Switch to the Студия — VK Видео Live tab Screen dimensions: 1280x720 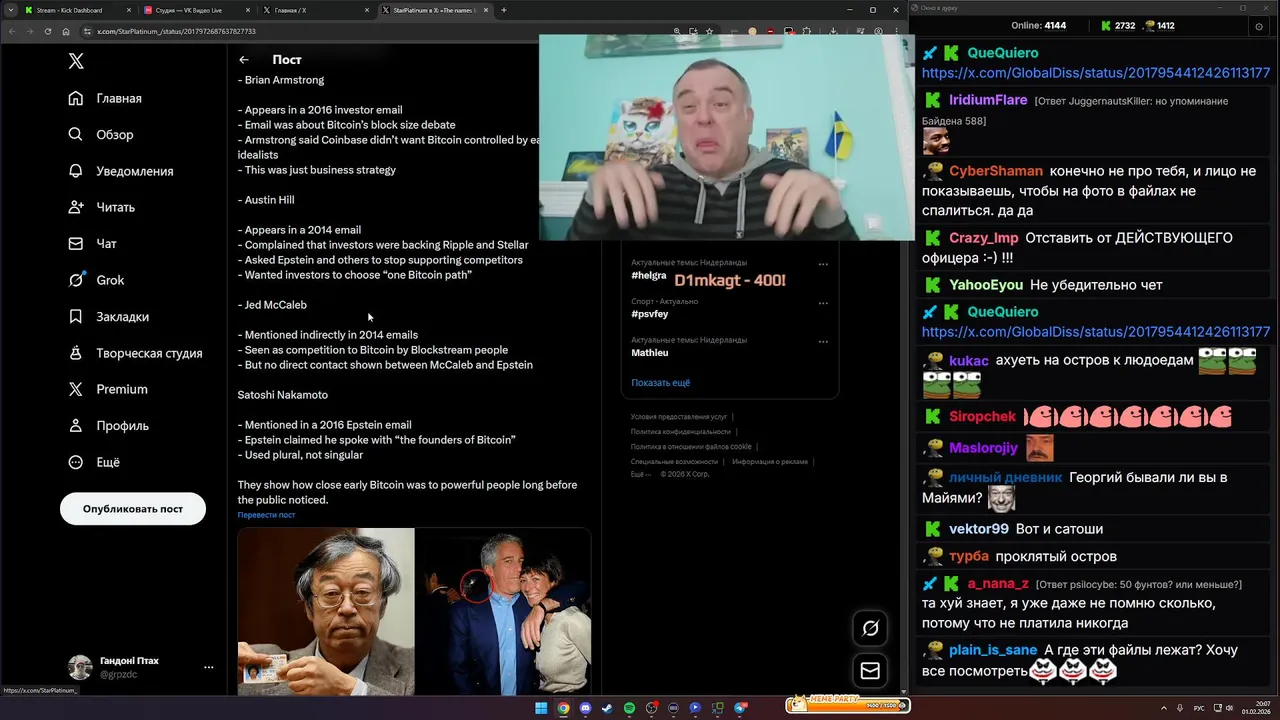click(x=198, y=10)
